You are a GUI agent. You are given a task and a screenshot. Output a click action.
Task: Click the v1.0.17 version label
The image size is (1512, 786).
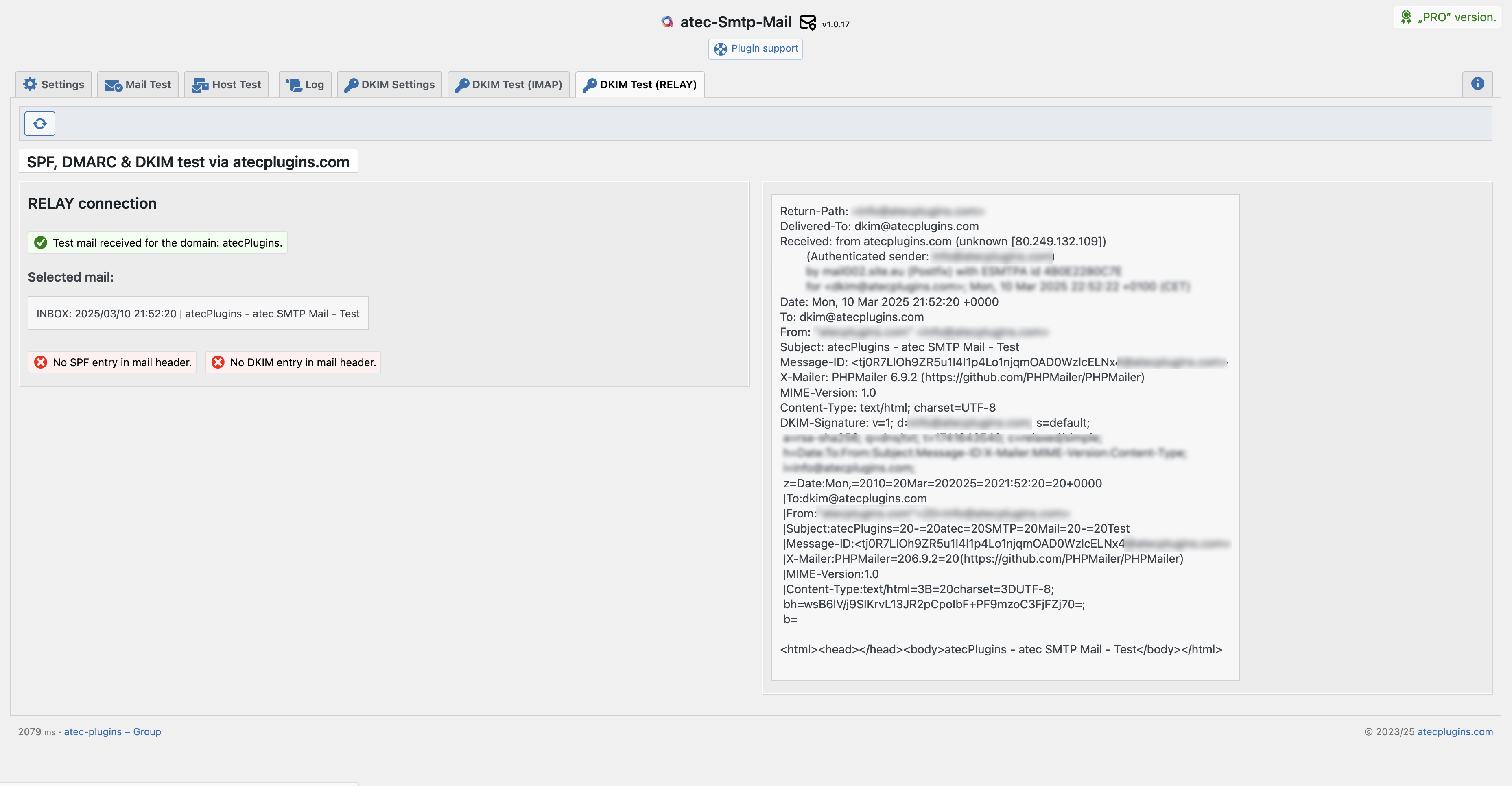coord(835,24)
